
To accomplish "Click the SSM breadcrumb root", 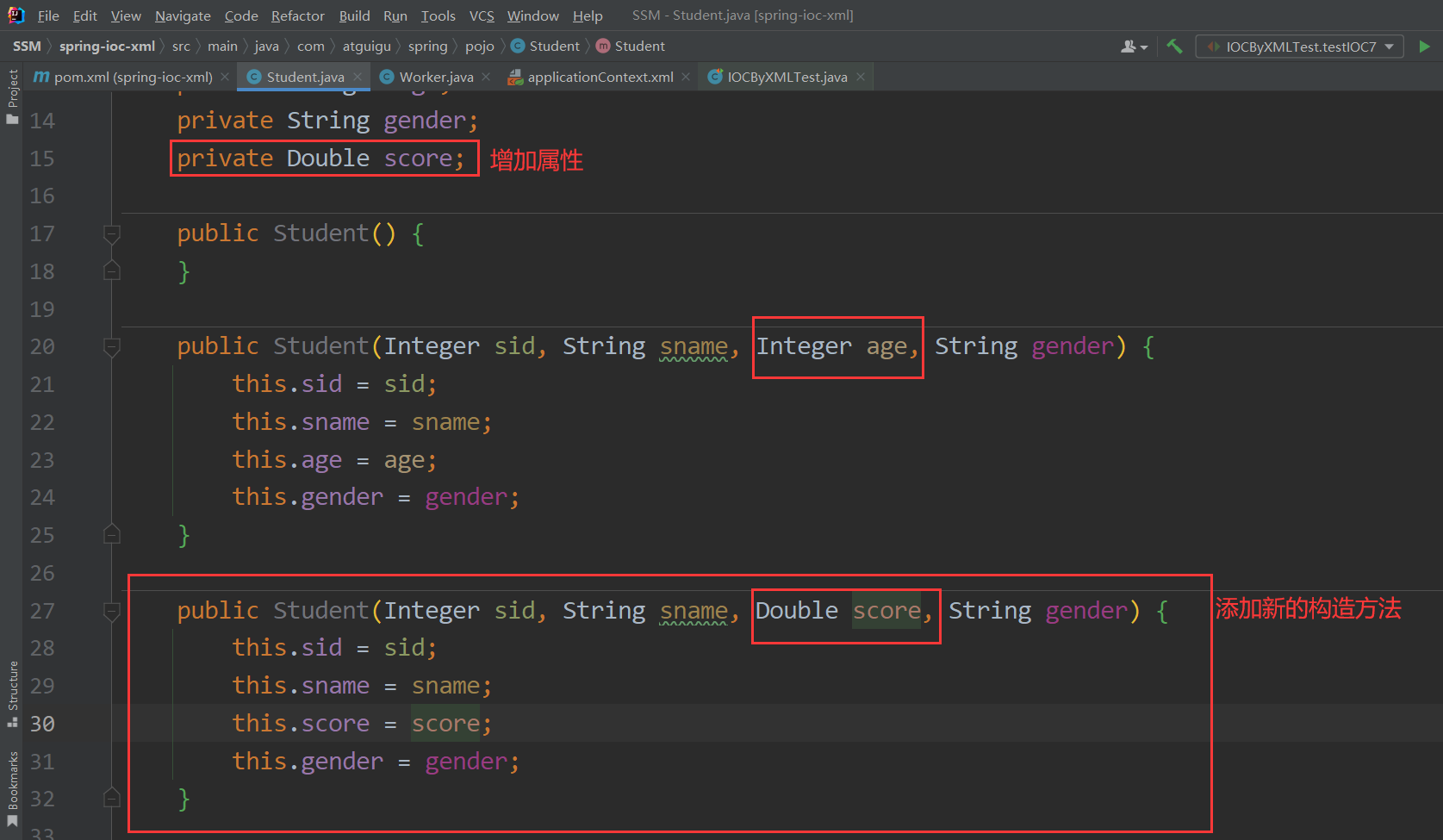I will tap(27, 47).
